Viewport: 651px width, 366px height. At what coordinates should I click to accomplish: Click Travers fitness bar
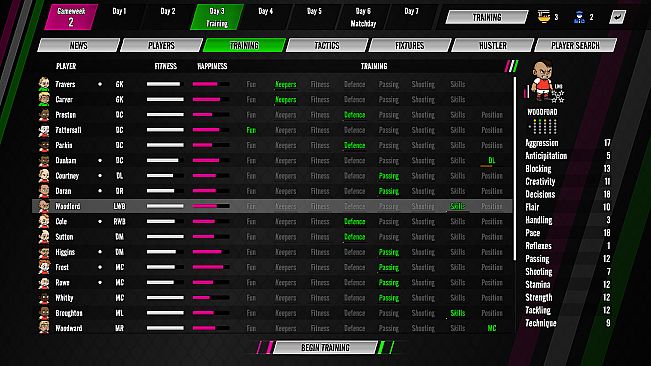point(165,84)
